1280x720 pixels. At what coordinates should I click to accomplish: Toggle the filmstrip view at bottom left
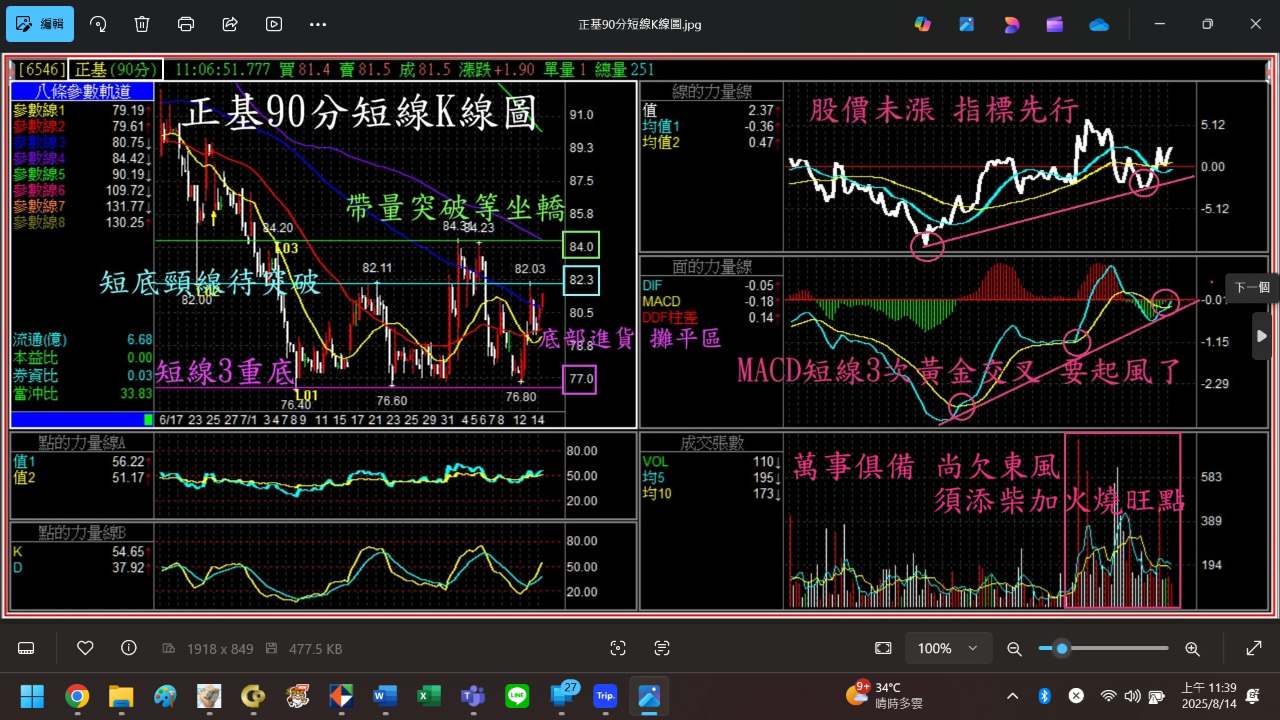click(x=26, y=648)
